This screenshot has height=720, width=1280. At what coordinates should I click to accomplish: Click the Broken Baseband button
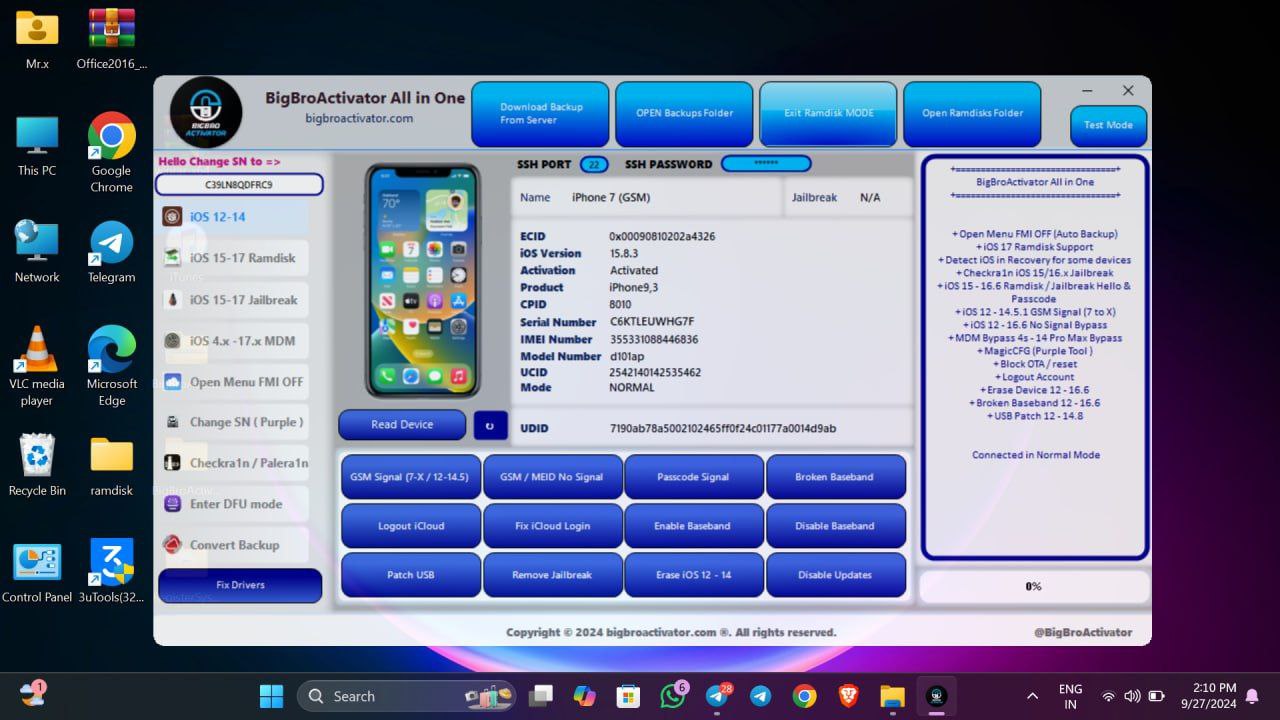pos(836,477)
